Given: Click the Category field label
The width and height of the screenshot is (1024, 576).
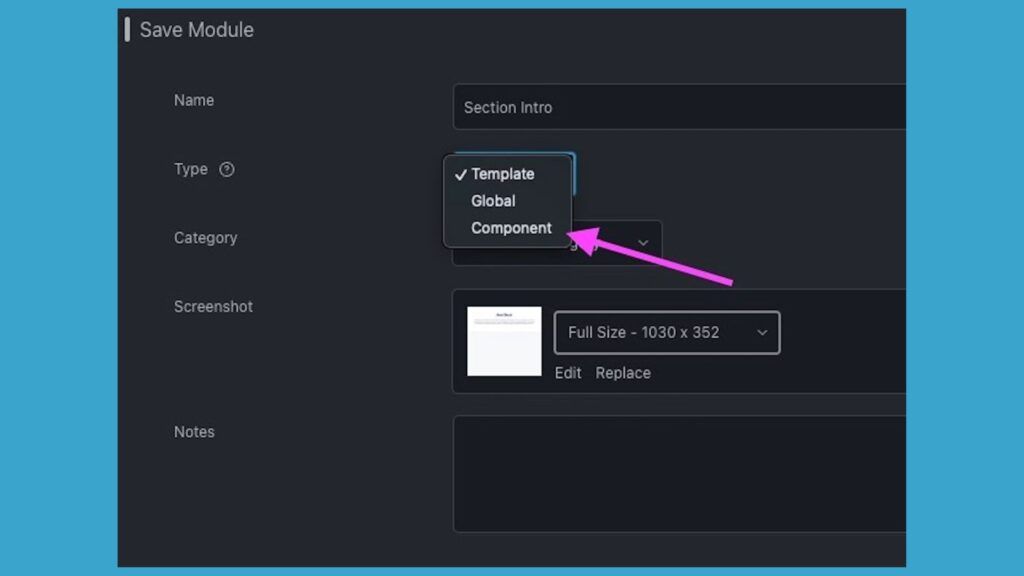Looking at the screenshot, I should coord(206,238).
